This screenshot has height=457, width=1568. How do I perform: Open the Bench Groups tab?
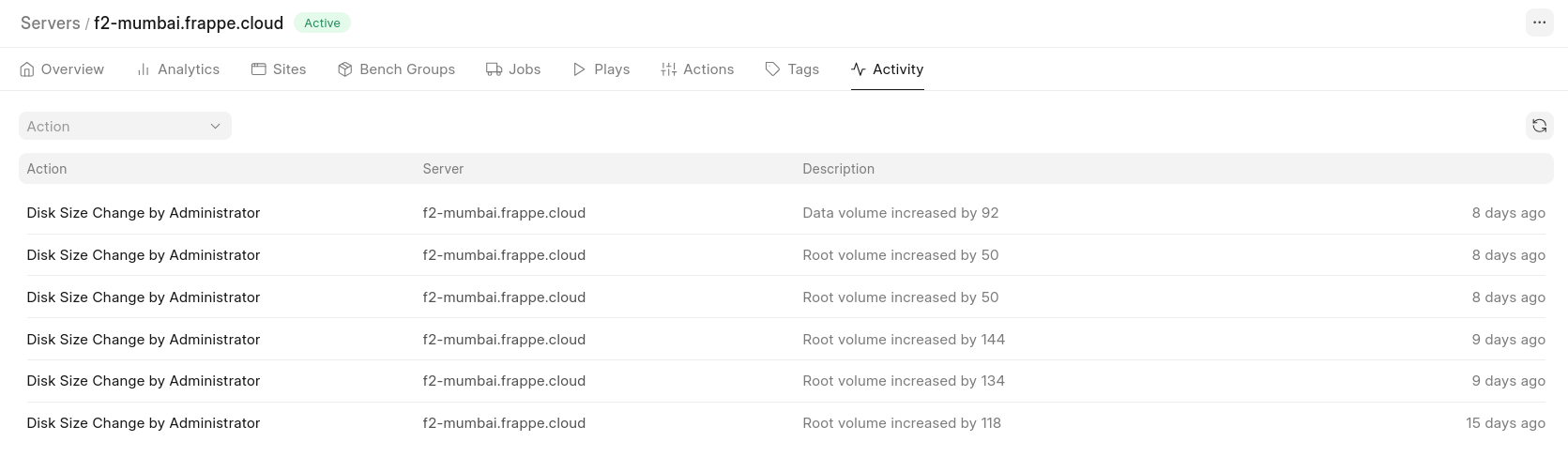pos(396,69)
